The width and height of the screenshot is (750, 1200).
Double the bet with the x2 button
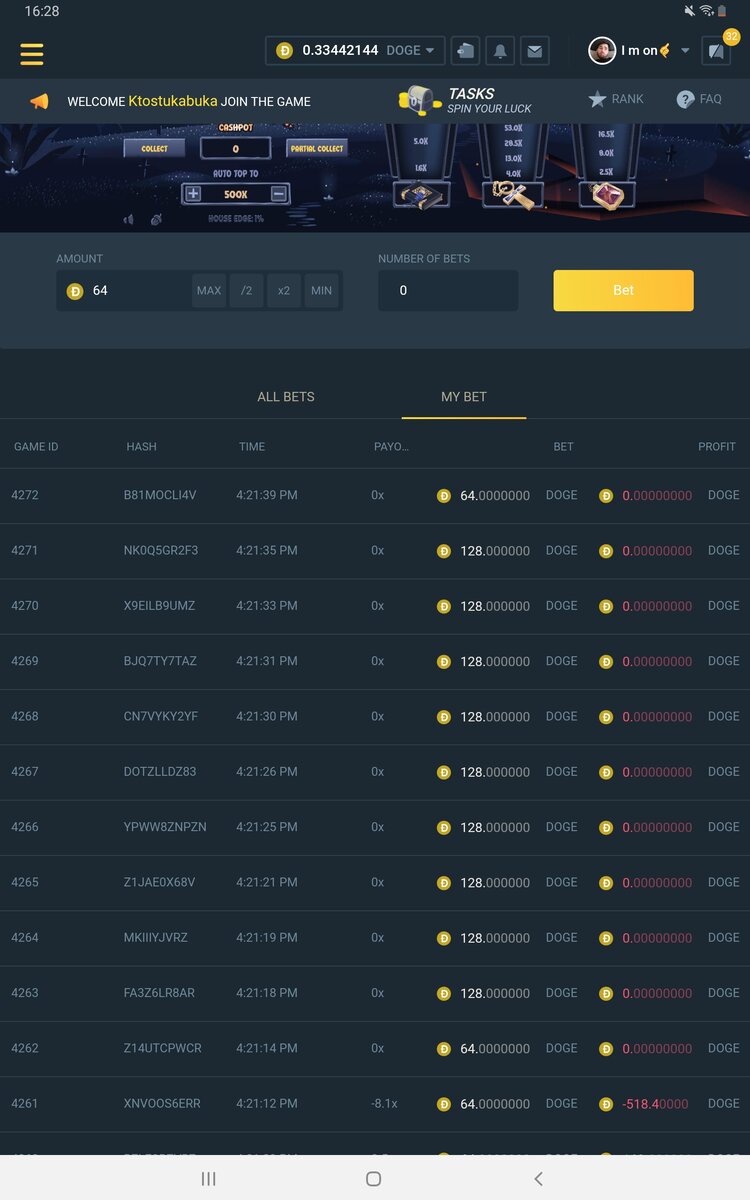click(x=284, y=291)
